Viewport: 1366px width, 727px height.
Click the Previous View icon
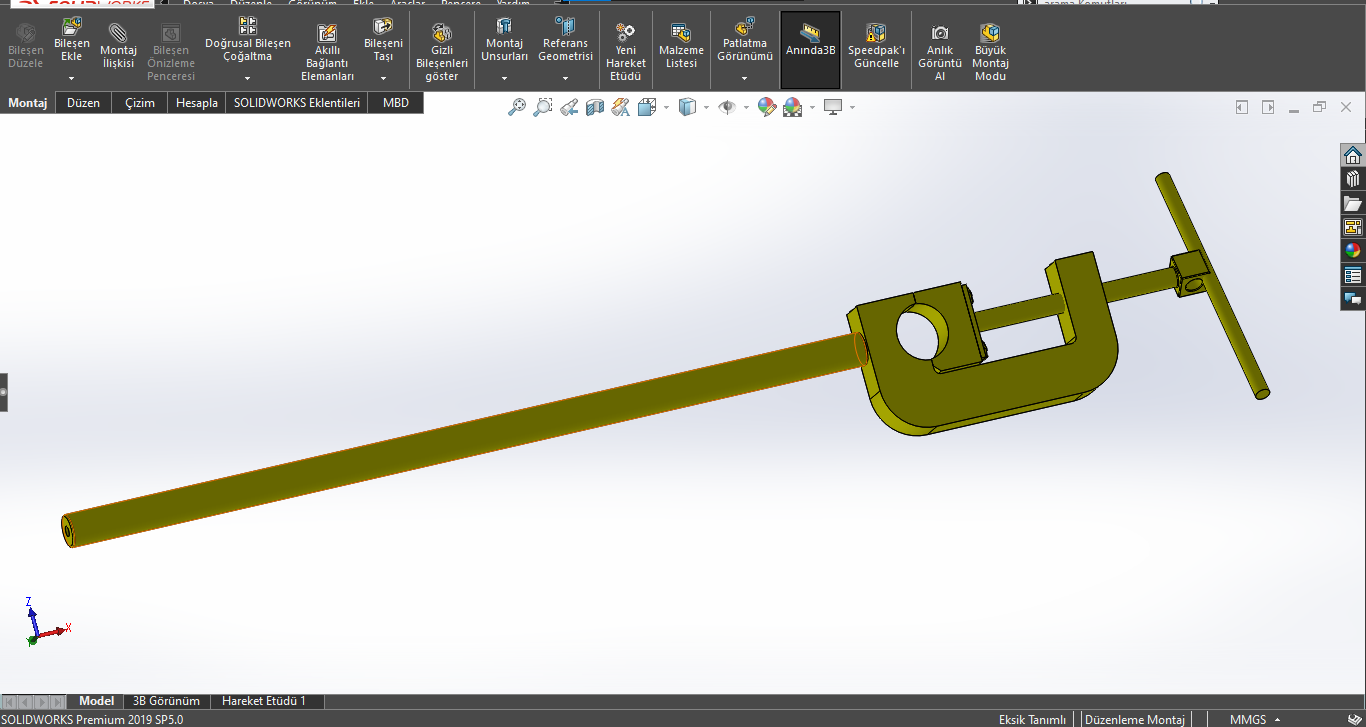coord(569,107)
